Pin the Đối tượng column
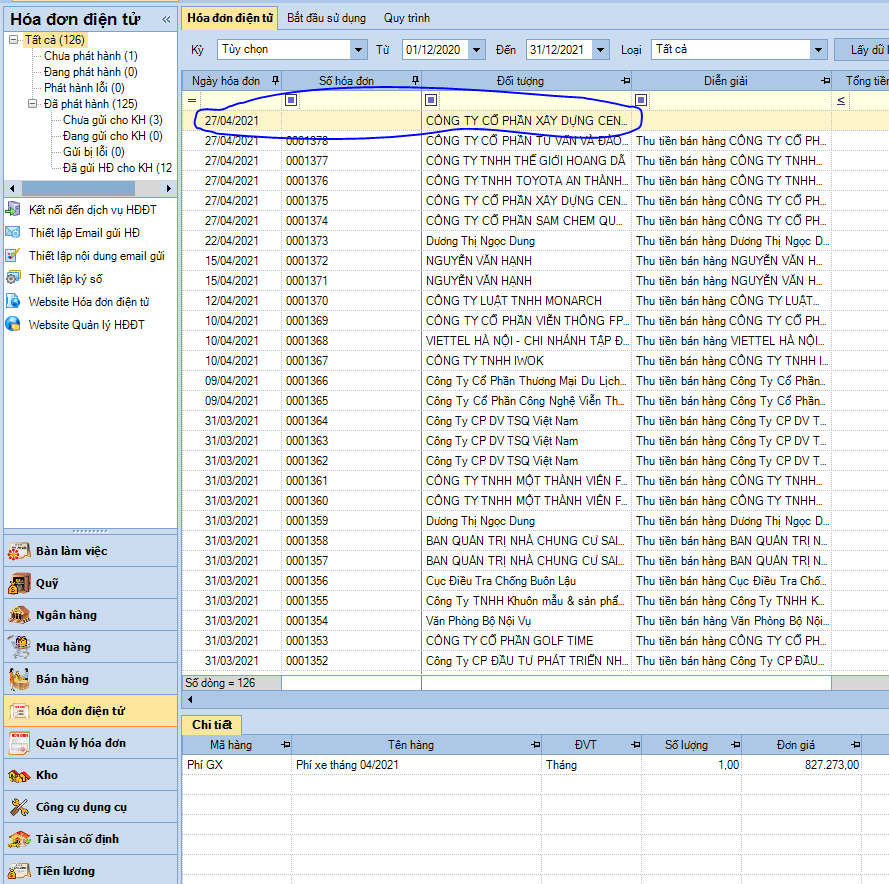The height and width of the screenshot is (884, 889). pyautogui.click(x=625, y=81)
